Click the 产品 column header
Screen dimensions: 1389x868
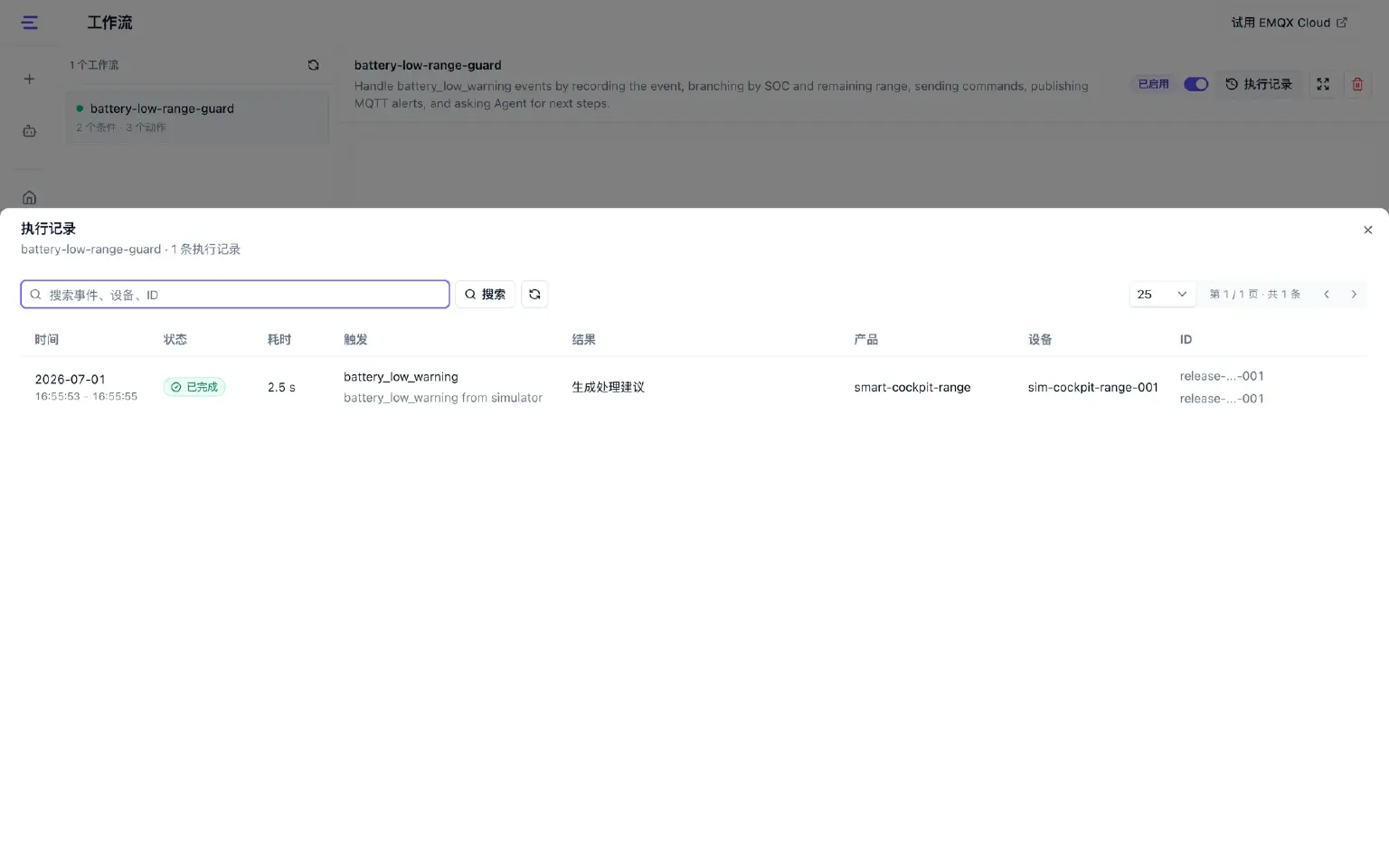pos(866,339)
